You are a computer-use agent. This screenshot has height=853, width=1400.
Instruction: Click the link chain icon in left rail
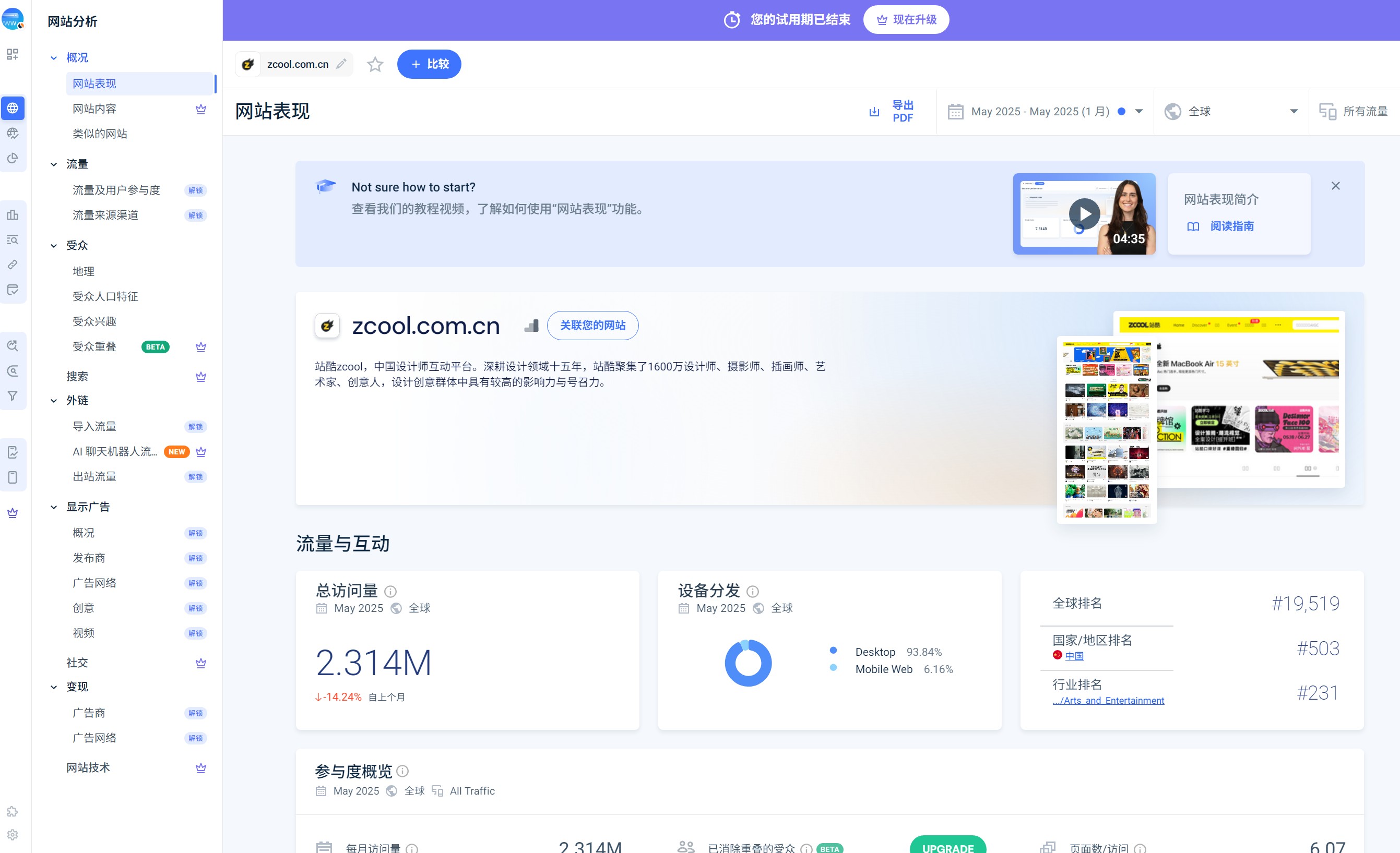click(13, 265)
